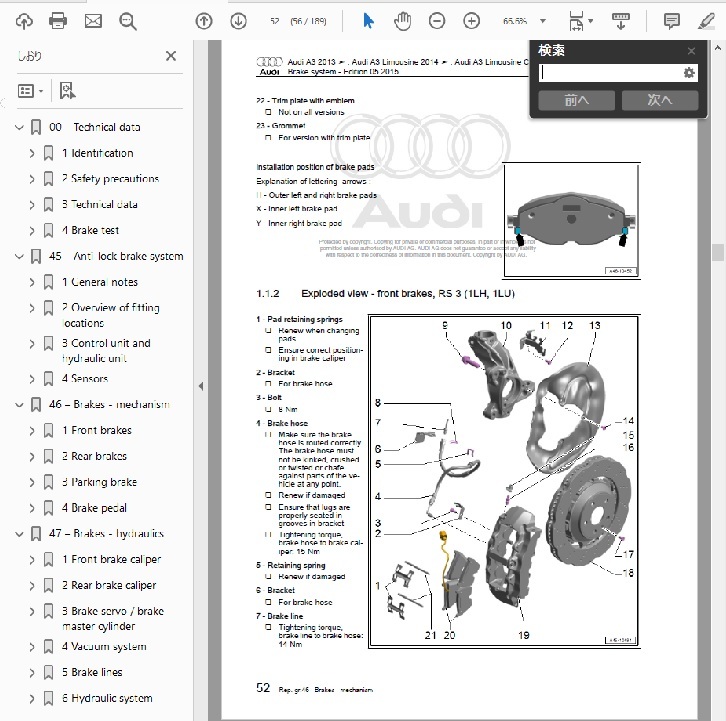Collapse the 00 Technical data section
This screenshot has height=721, width=726.
19,127
